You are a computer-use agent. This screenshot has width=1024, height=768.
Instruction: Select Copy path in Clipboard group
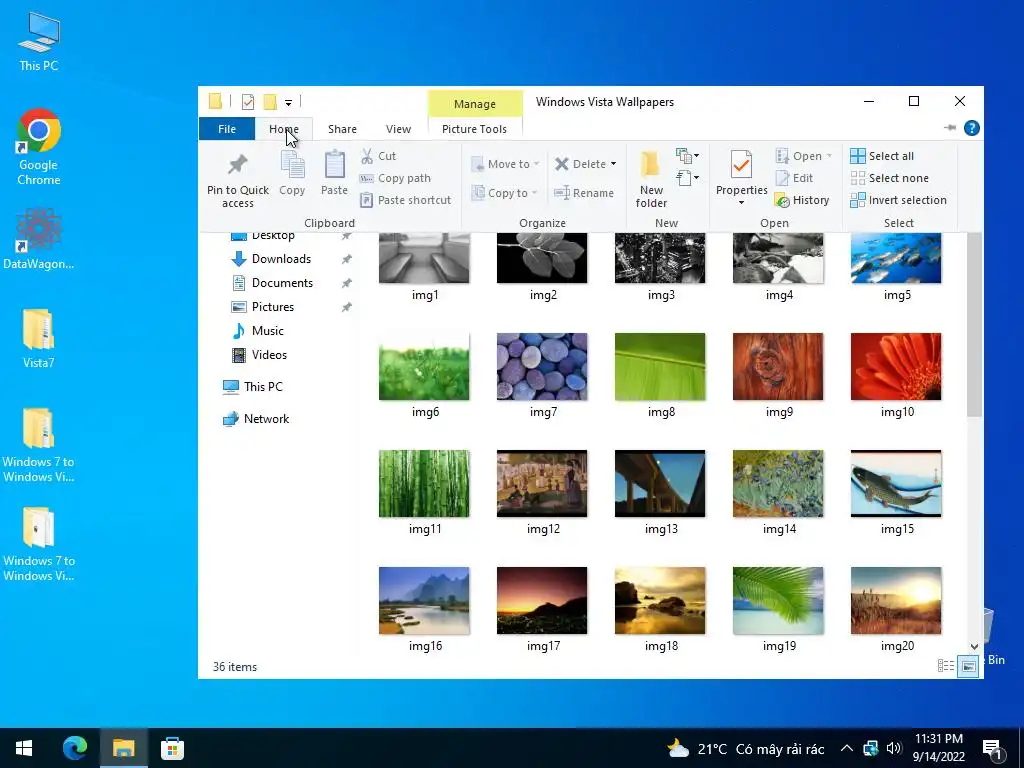tap(395, 178)
